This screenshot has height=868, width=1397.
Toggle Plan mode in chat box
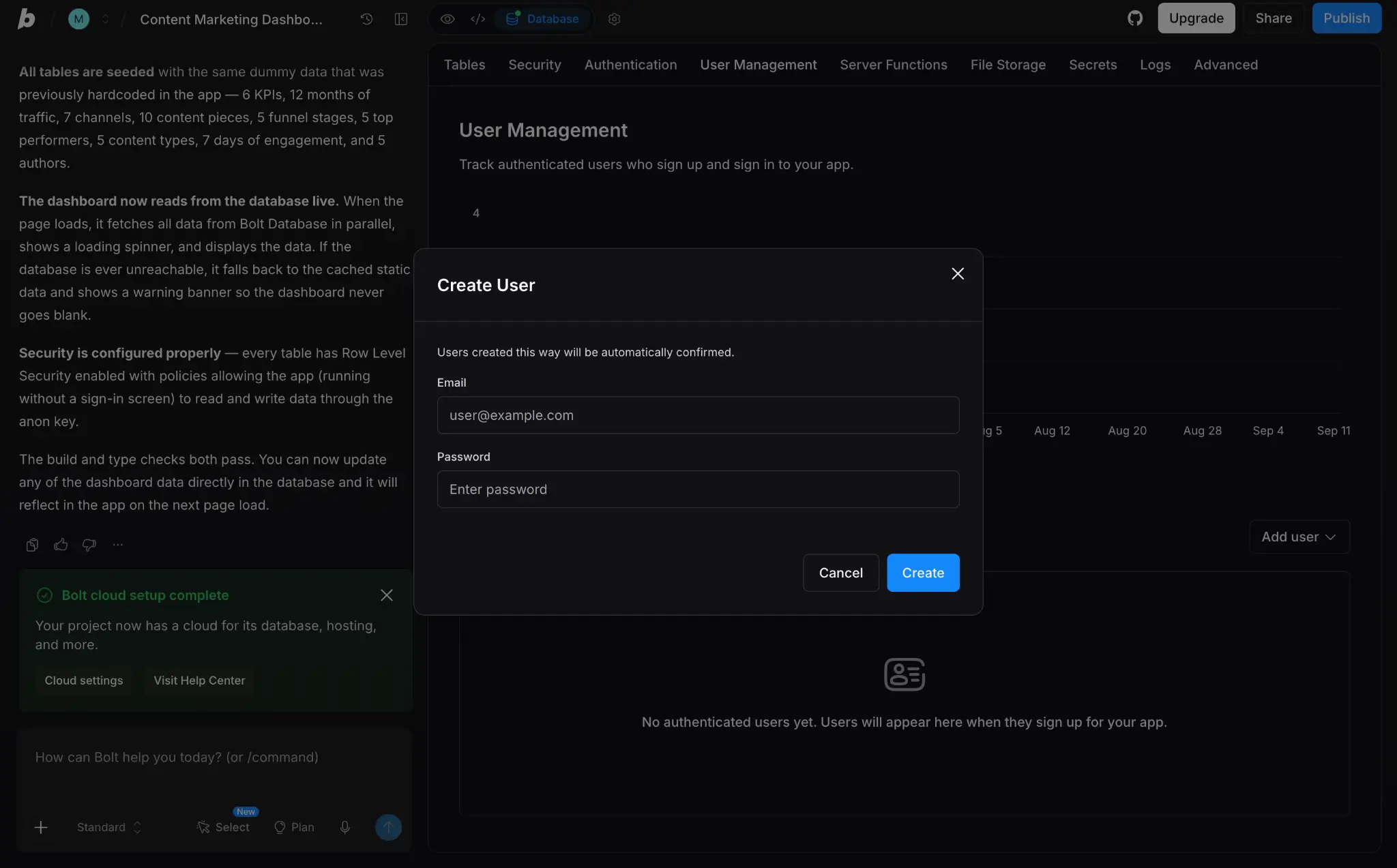294,827
